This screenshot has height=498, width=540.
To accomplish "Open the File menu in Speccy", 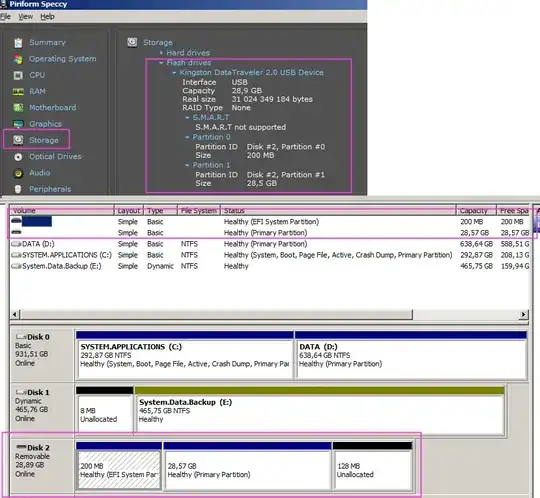I will 5,17.
